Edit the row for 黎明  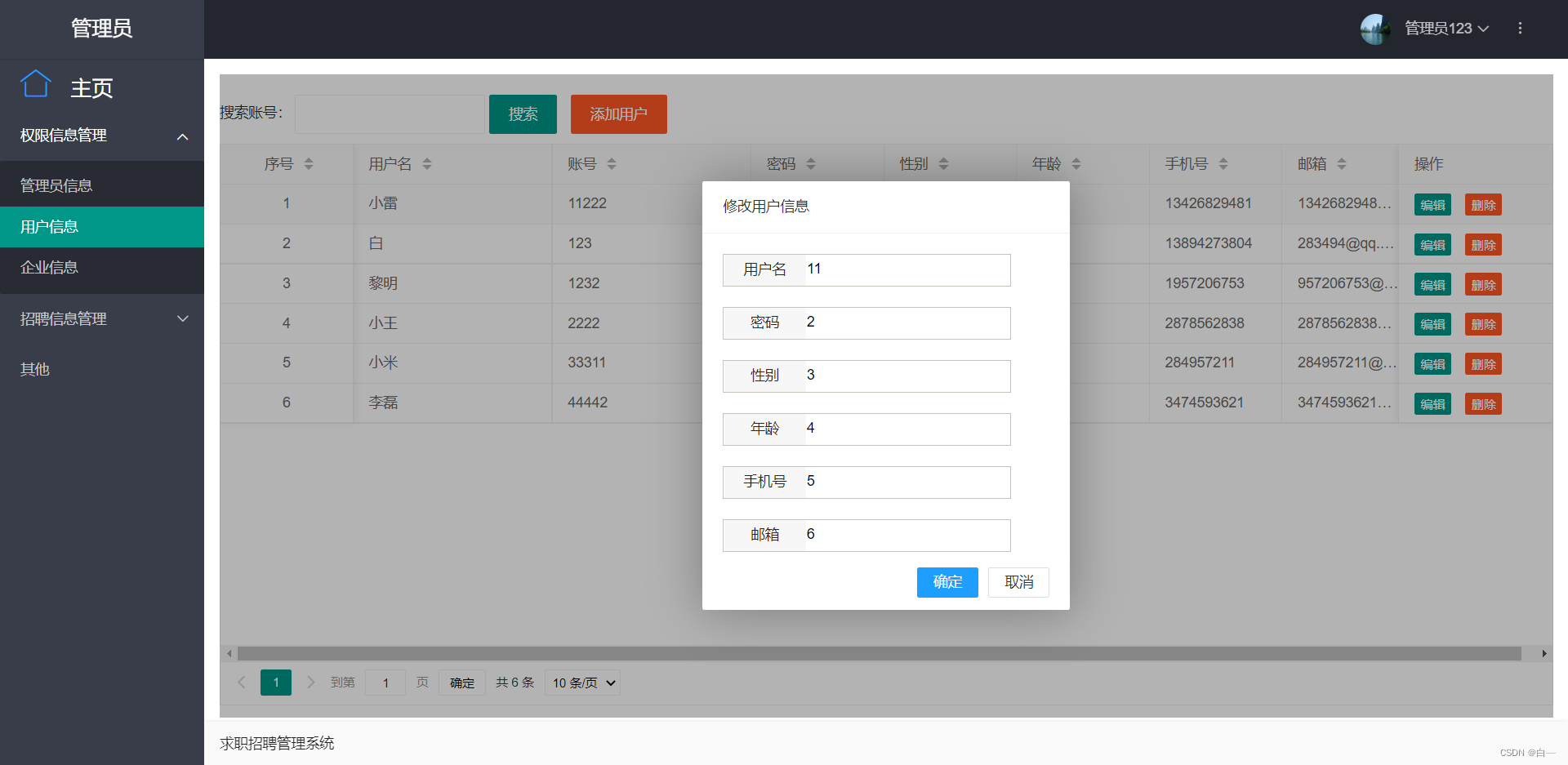(x=1432, y=285)
